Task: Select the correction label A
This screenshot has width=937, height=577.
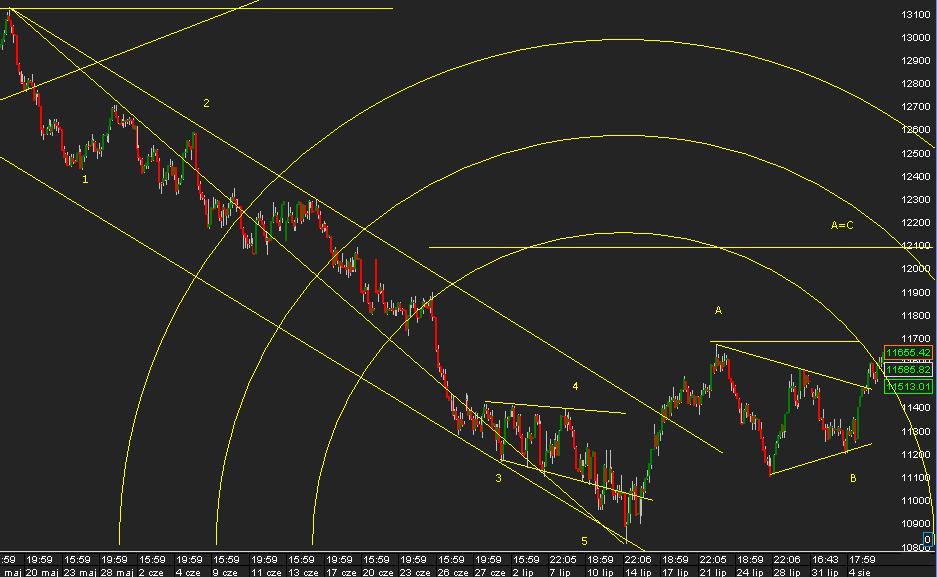Action: (x=718, y=310)
